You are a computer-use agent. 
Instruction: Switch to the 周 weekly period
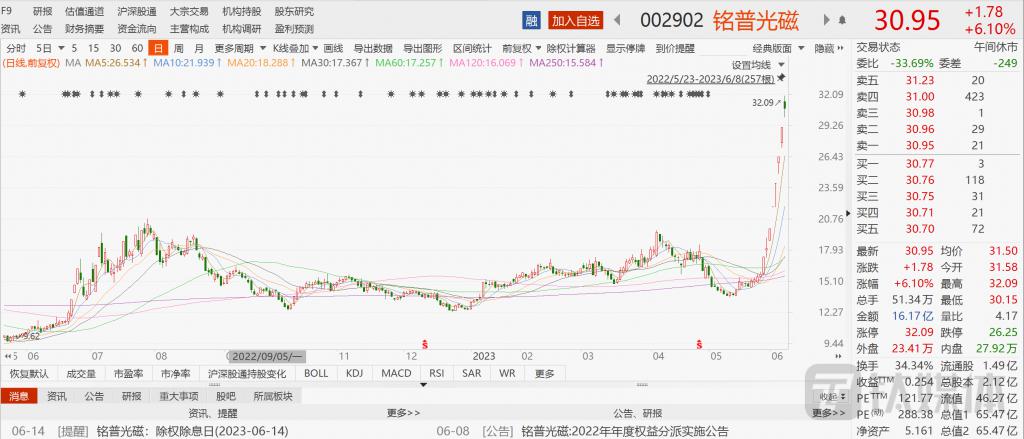pyautogui.click(x=178, y=48)
